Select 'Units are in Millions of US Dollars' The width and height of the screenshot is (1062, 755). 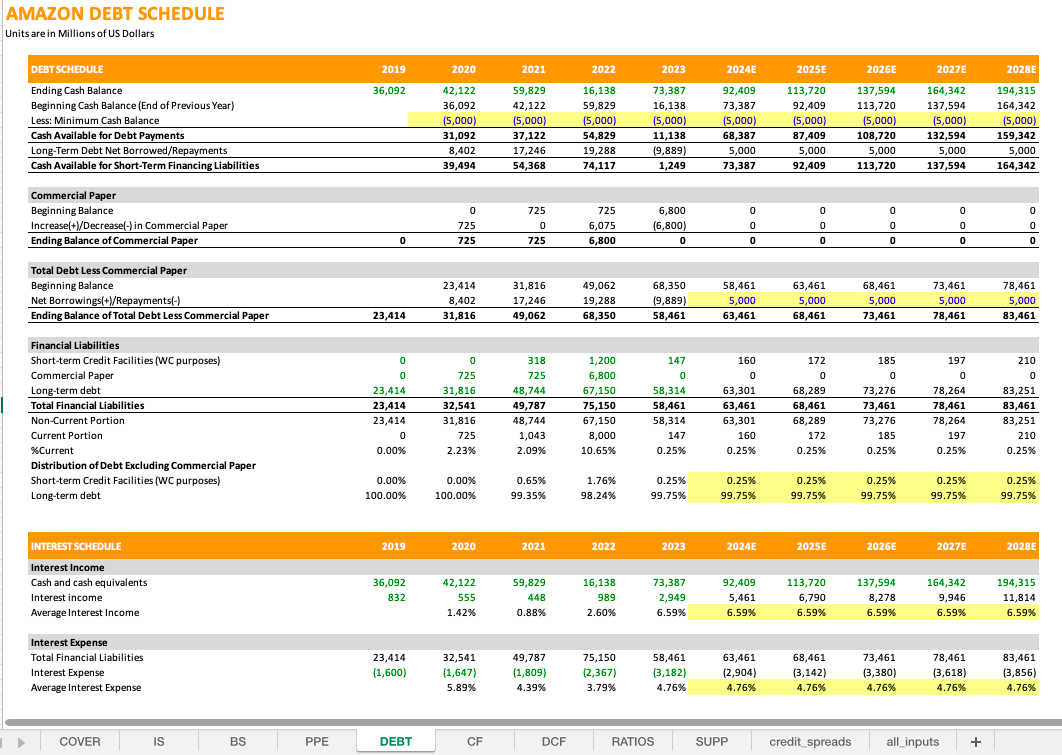click(80, 33)
